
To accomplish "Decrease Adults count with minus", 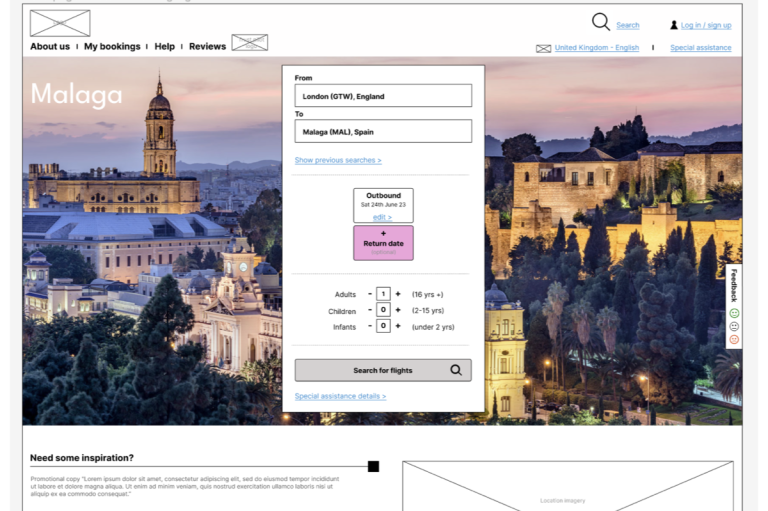I will tap(370, 294).
